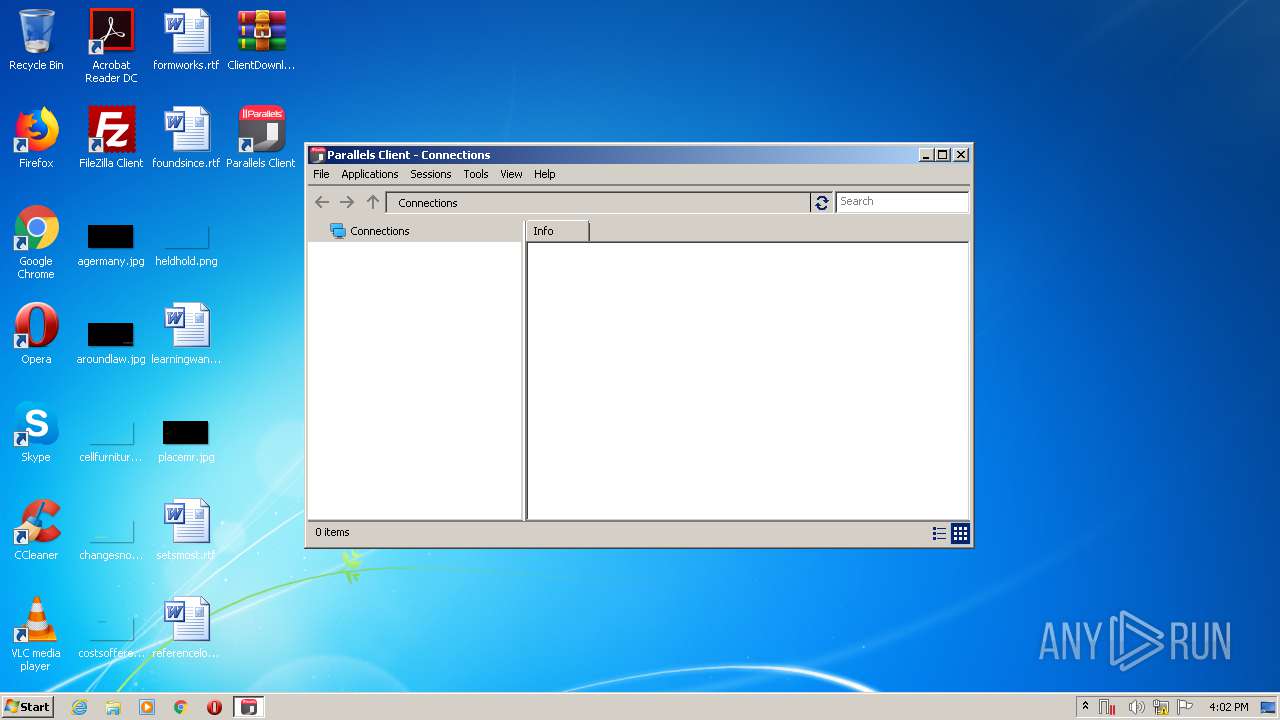This screenshot has height=720, width=1280.
Task: Click the Connections address bar
Action: point(598,202)
